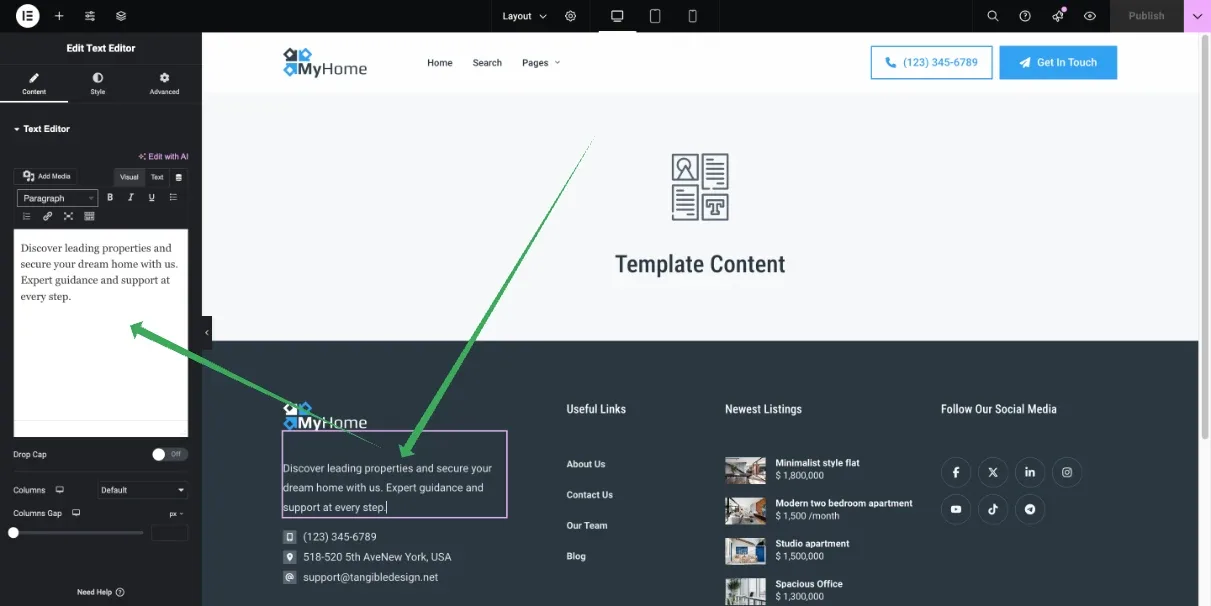Click the Get In Touch button
1211x606 pixels.
(1058, 62)
